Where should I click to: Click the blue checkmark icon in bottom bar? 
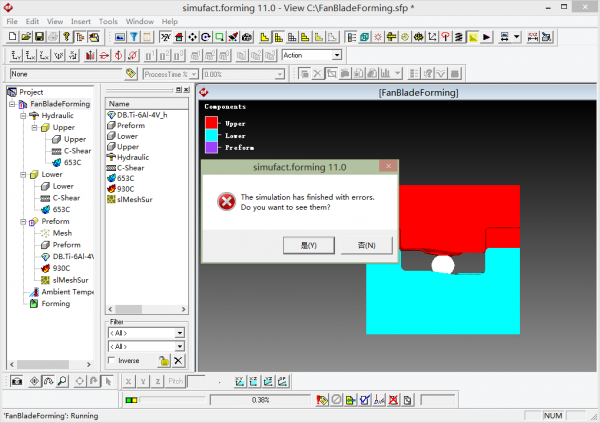365,400
